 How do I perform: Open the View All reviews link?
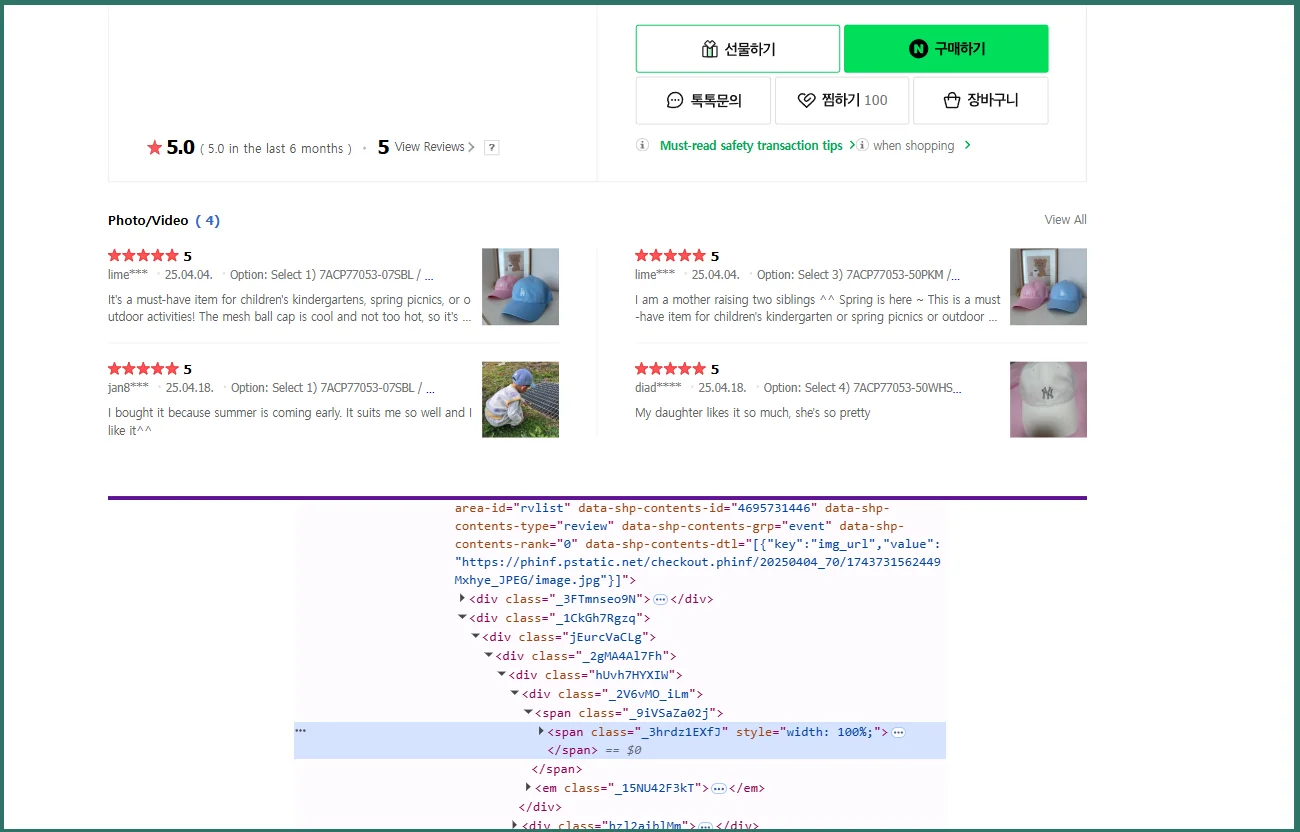pos(1064,219)
